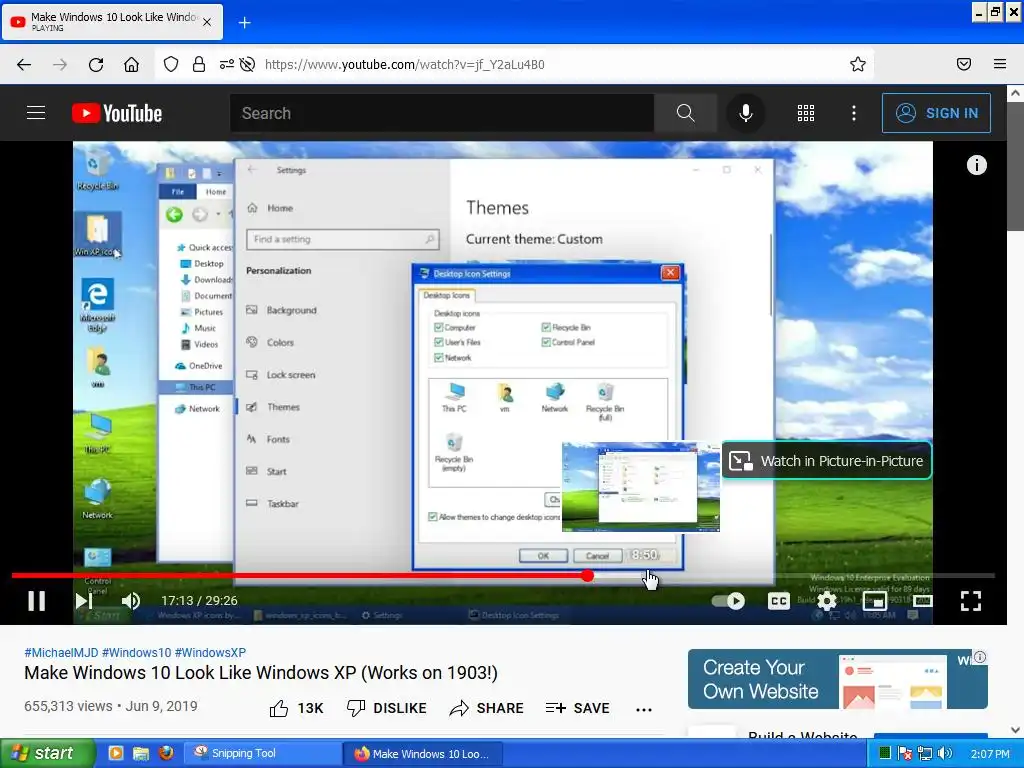1024x768 pixels.
Task: Like the video
Action: [296, 708]
